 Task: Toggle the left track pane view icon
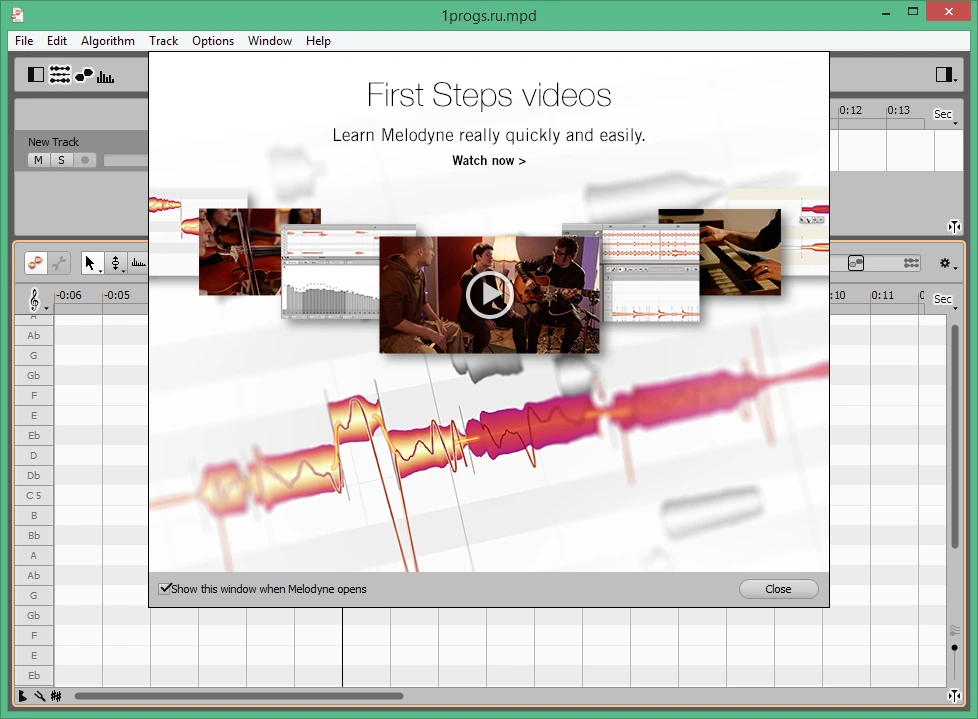coord(36,75)
